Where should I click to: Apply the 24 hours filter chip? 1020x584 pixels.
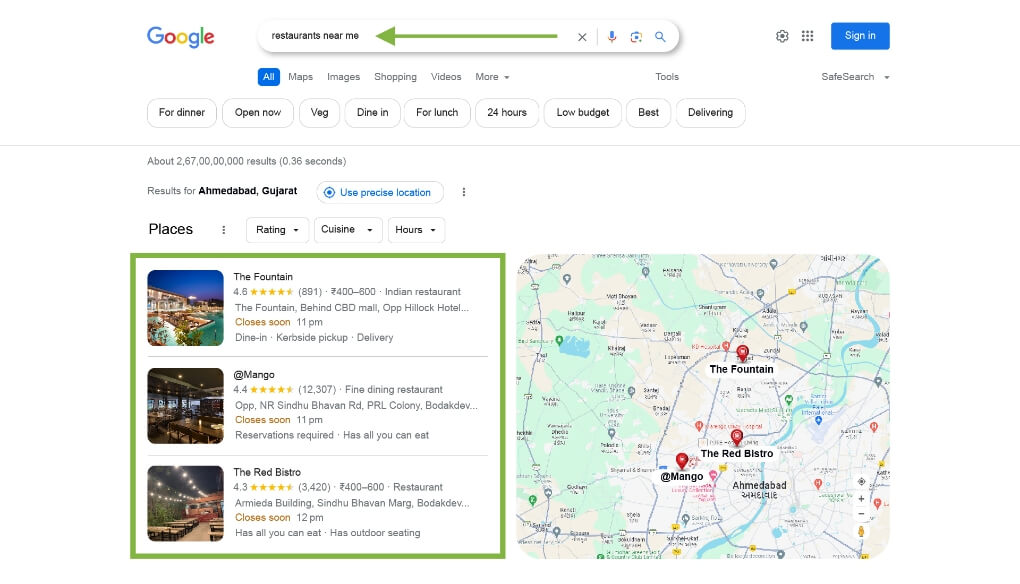tap(507, 113)
